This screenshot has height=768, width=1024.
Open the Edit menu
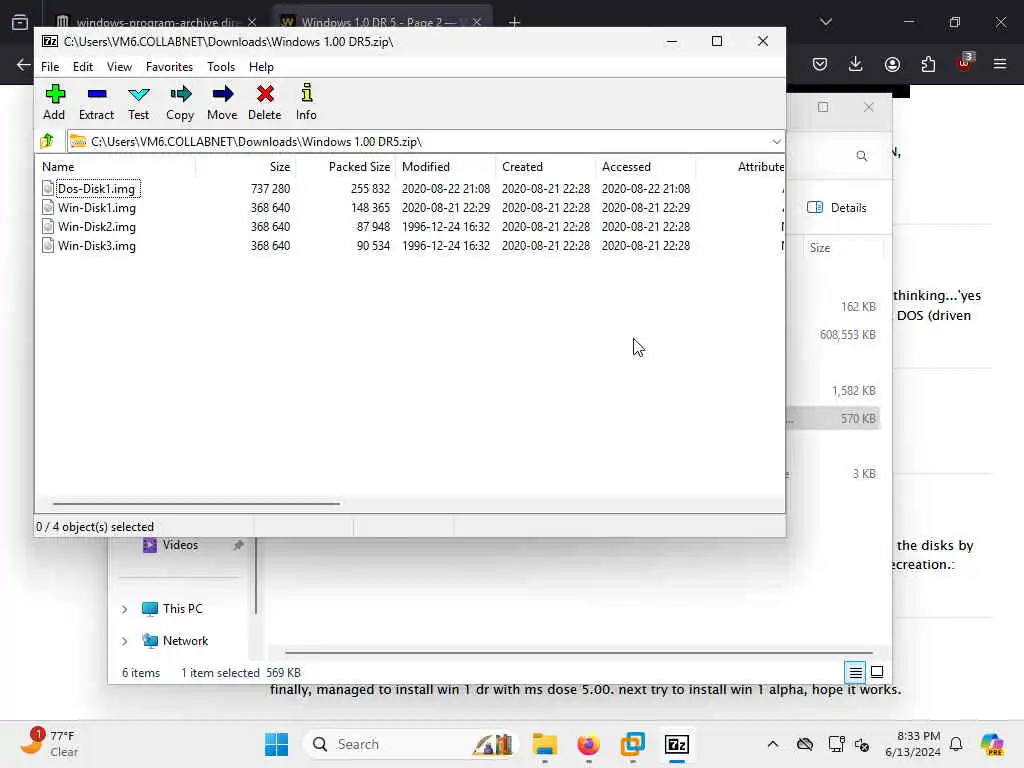pyautogui.click(x=83, y=67)
